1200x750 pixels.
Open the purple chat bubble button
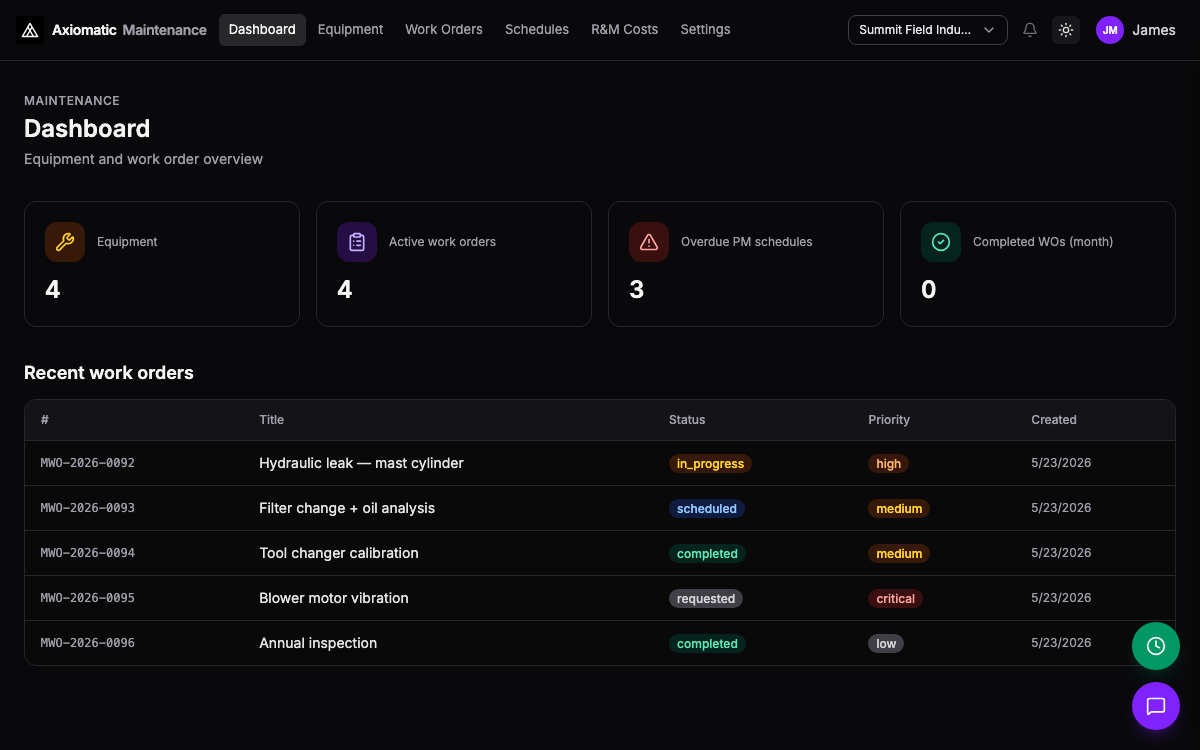[x=1156, y=706]
